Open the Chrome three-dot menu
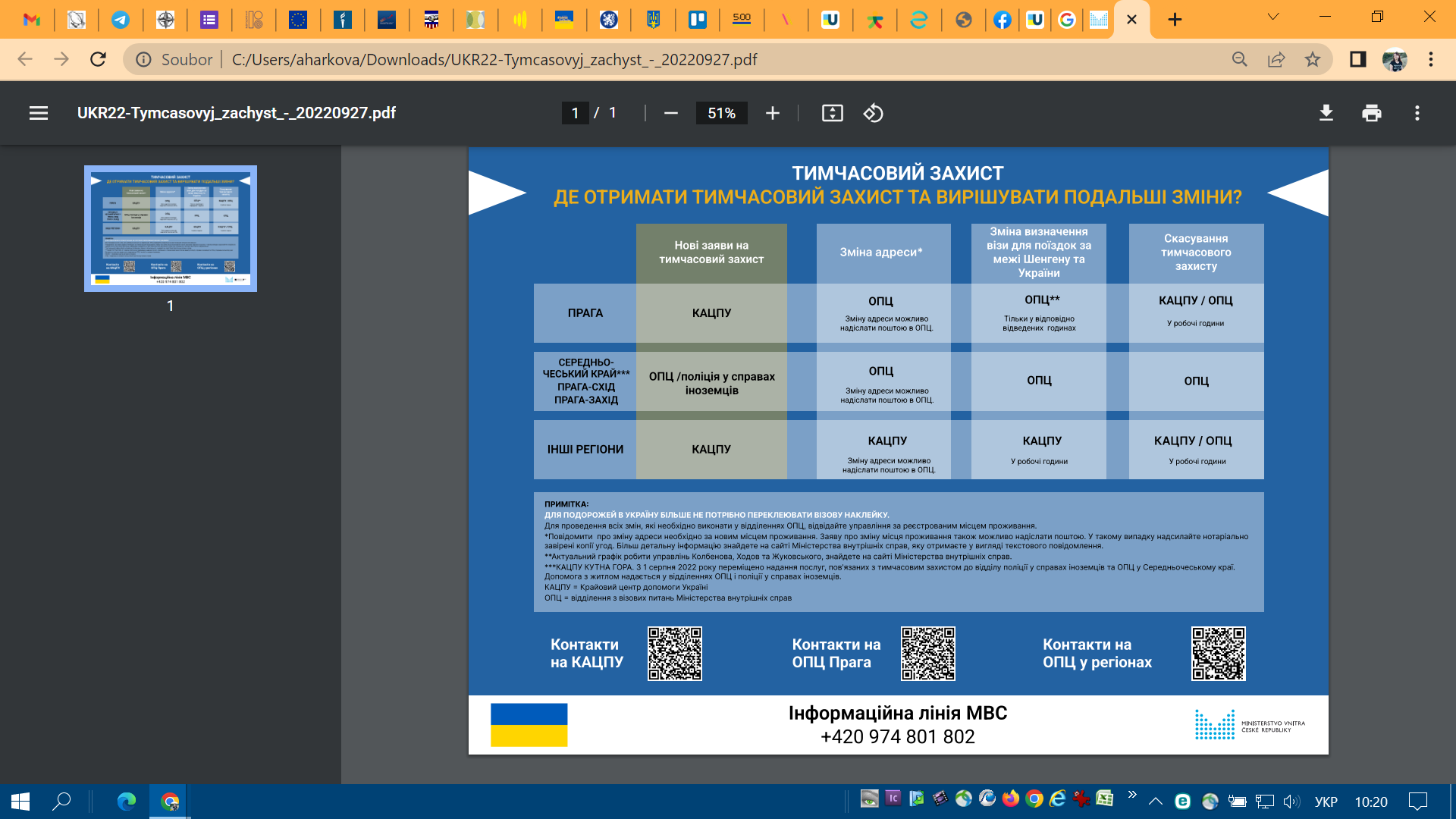This screenshot has width=1456, height=819. [x=1430, y=59]
